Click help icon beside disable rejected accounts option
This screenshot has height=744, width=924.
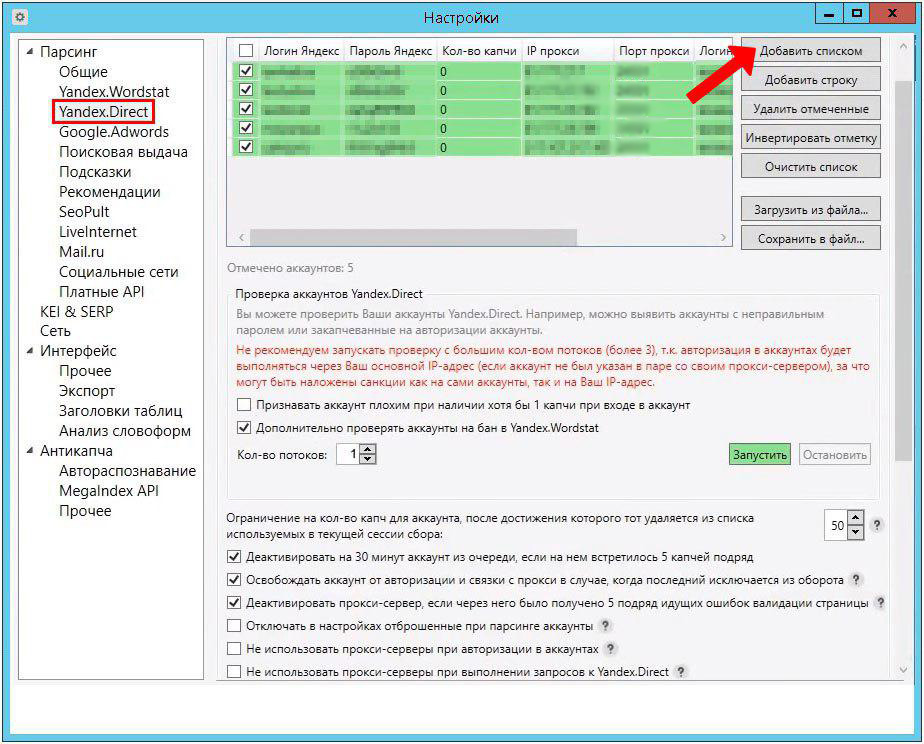pos(606,626)
